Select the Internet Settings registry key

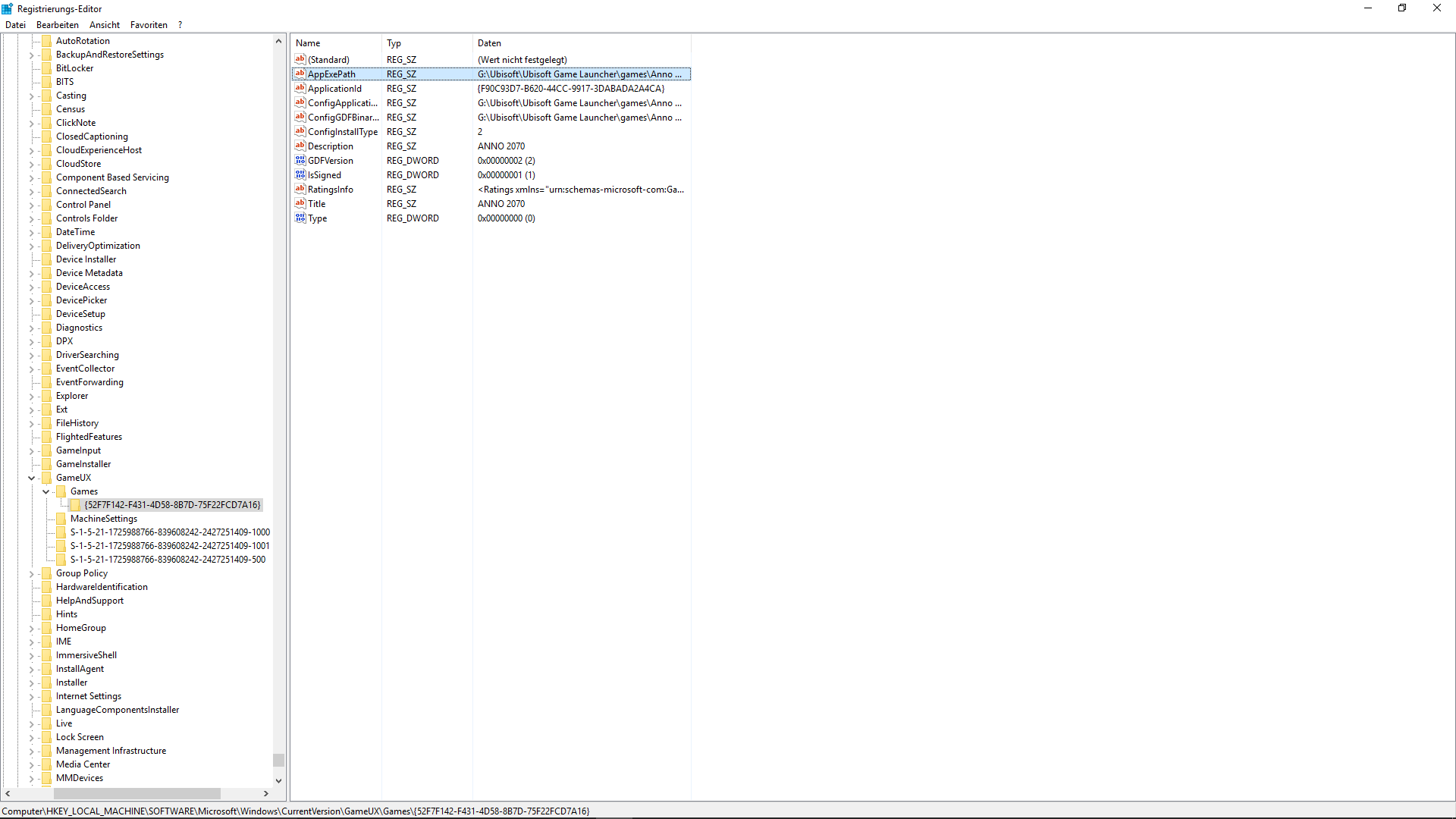tap(88, 696)
